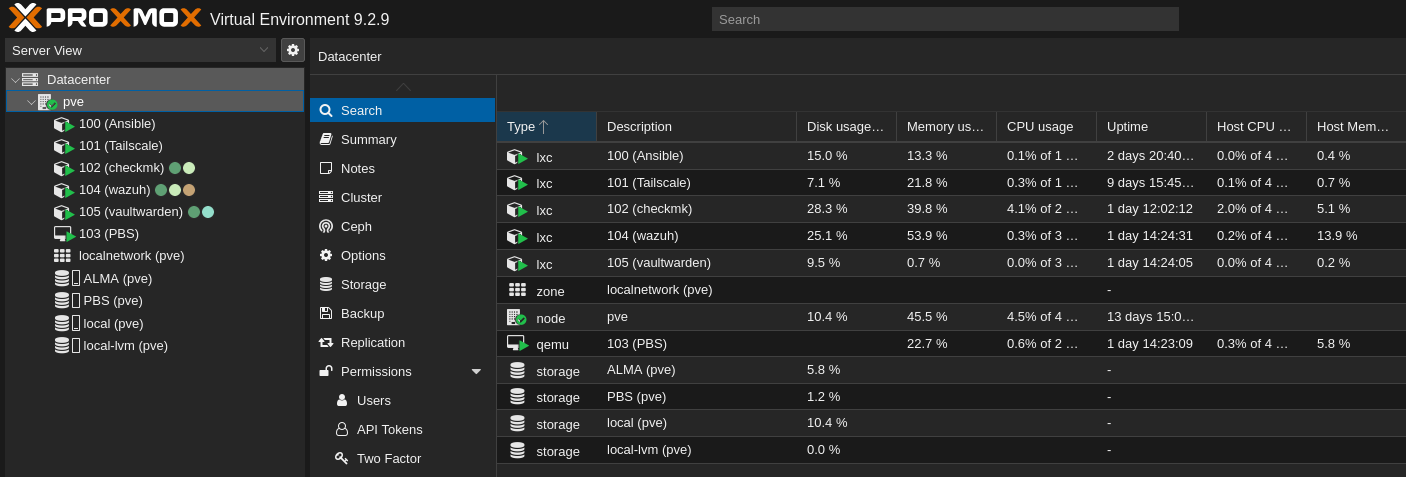Click the light teal tag dot on 105 (vaultwarden)
Viewport: 1406px width, 477px height.
point(208,212)
